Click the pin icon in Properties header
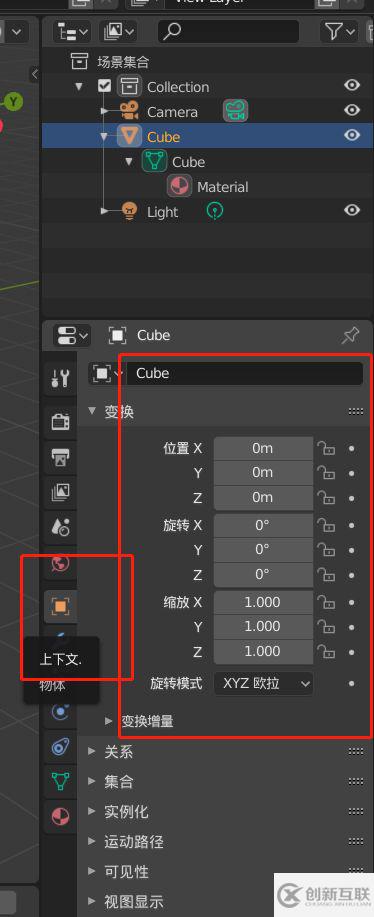The image size is (374, 917). point(351,335)
